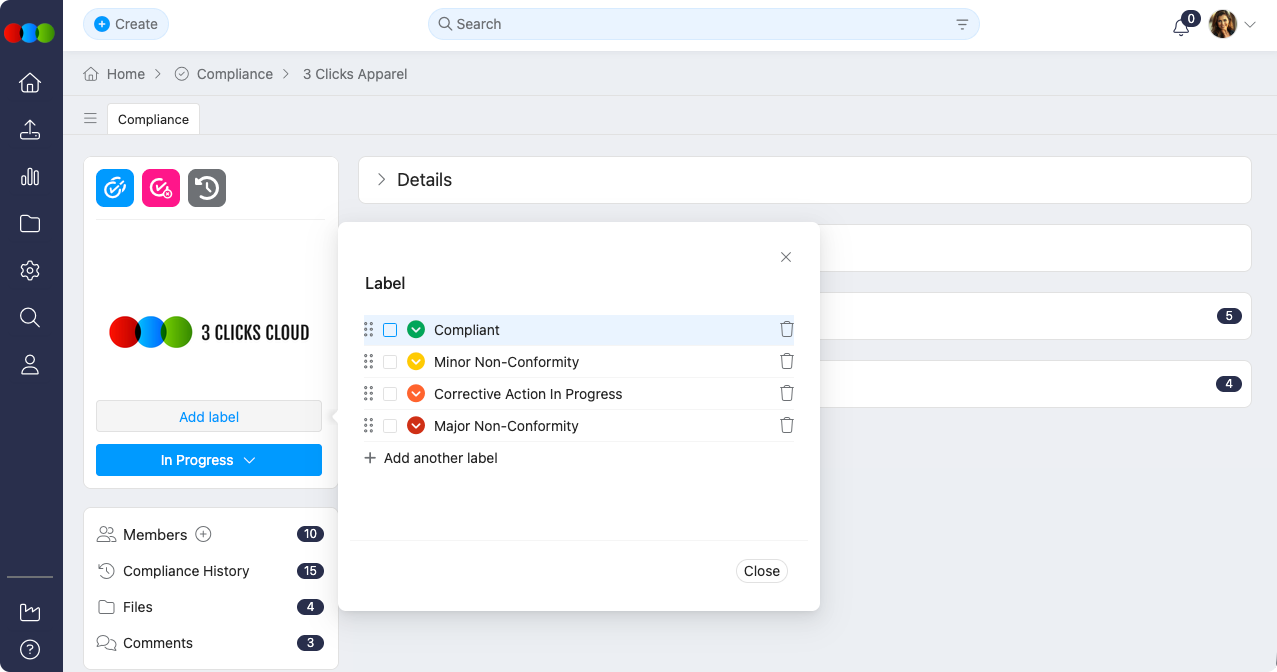This screenshot has height=672, width=1277.
Task: Click the notification bell icon
Action: coord(1180,25)
